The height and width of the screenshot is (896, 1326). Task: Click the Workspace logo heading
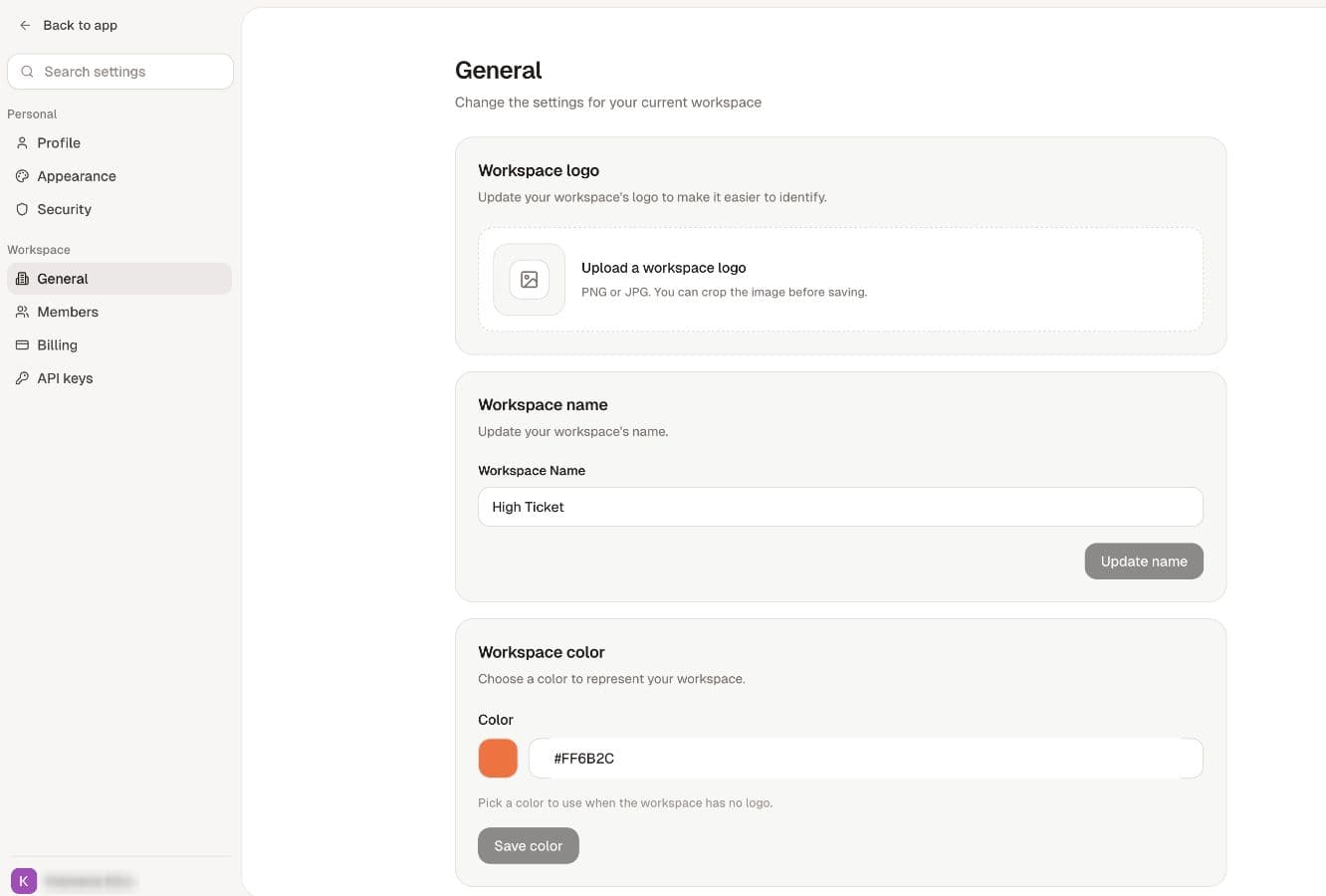[x=539, y=170]
